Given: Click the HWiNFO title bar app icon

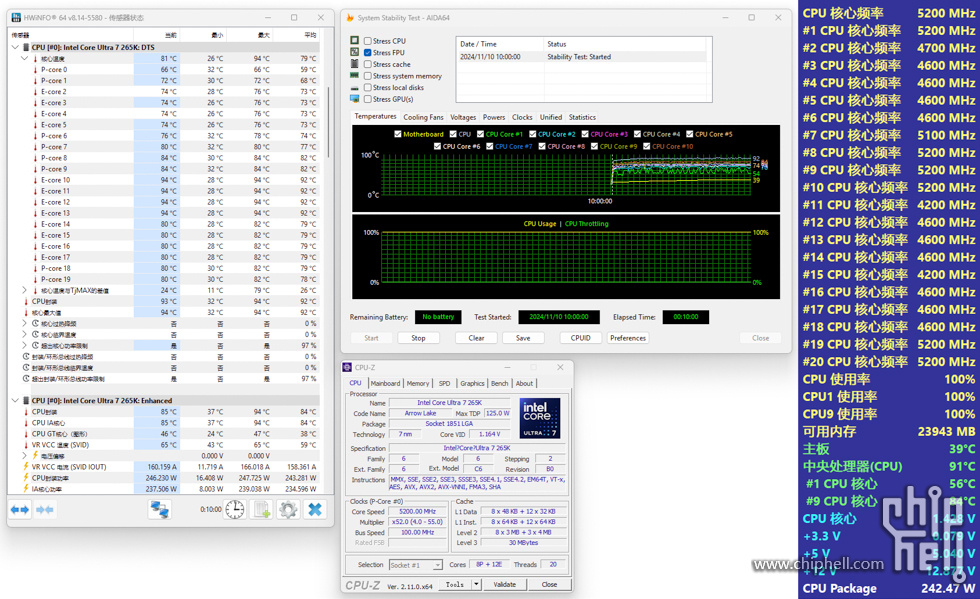Looking at the screenshot, I should (16, 18).
